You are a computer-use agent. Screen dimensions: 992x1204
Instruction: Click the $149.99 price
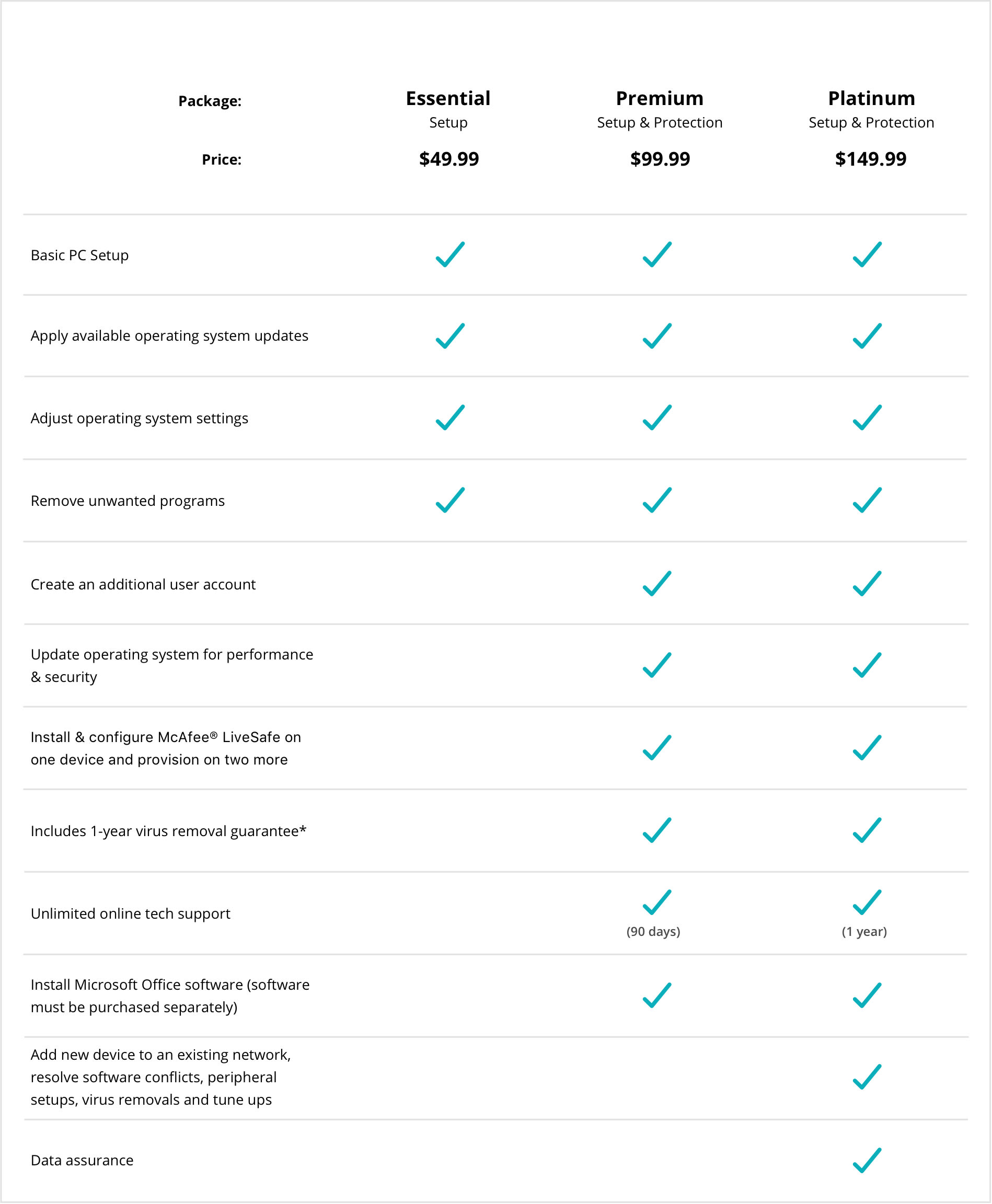point(871,159)
